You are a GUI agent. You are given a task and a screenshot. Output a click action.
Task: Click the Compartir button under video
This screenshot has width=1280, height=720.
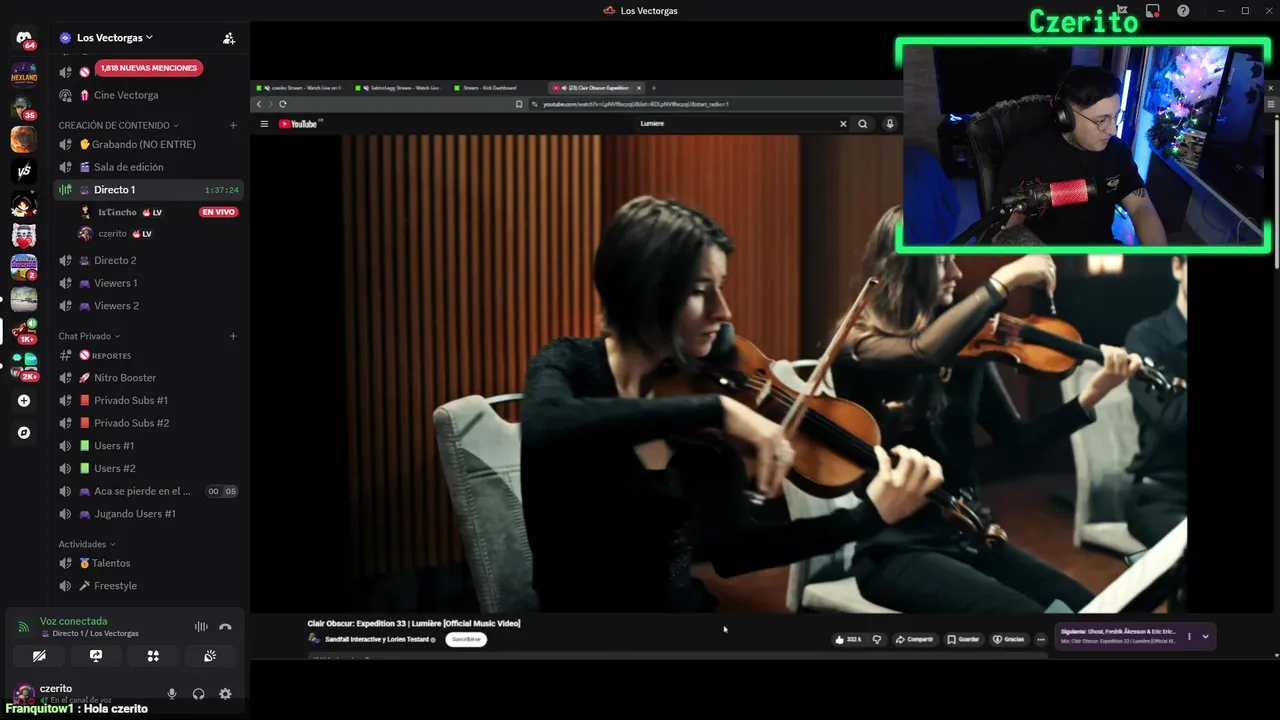(x=914, y=639)
